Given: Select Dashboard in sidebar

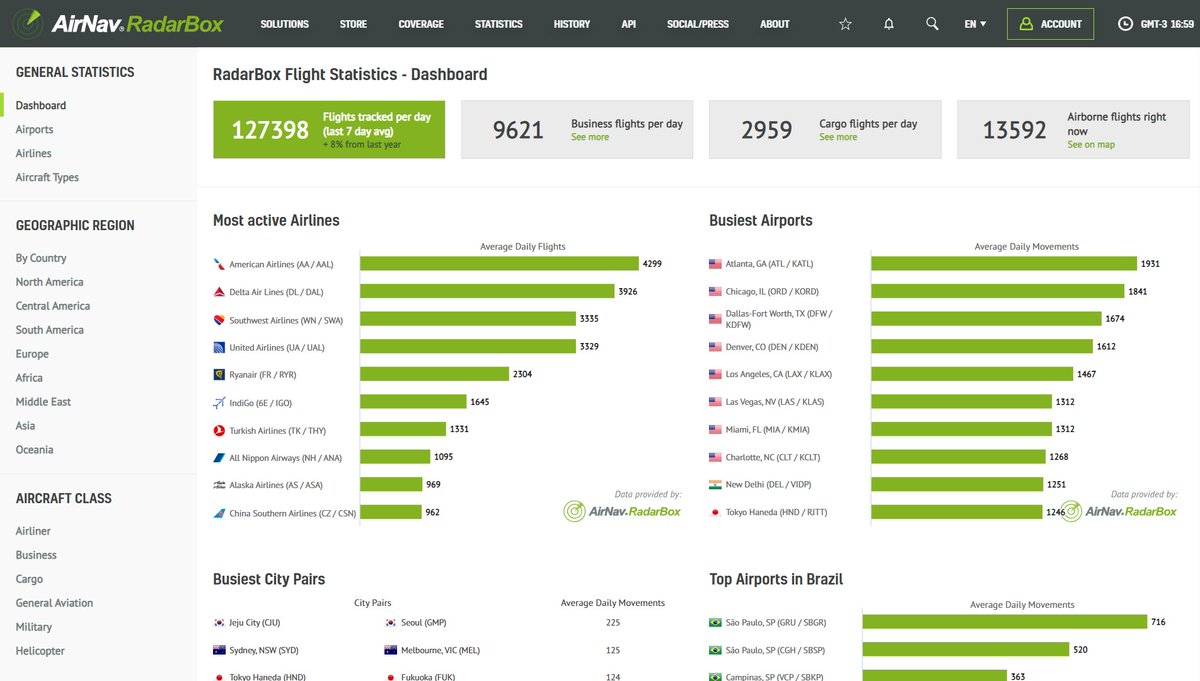Looking at the screenshot, I should (x=41, y=105).
